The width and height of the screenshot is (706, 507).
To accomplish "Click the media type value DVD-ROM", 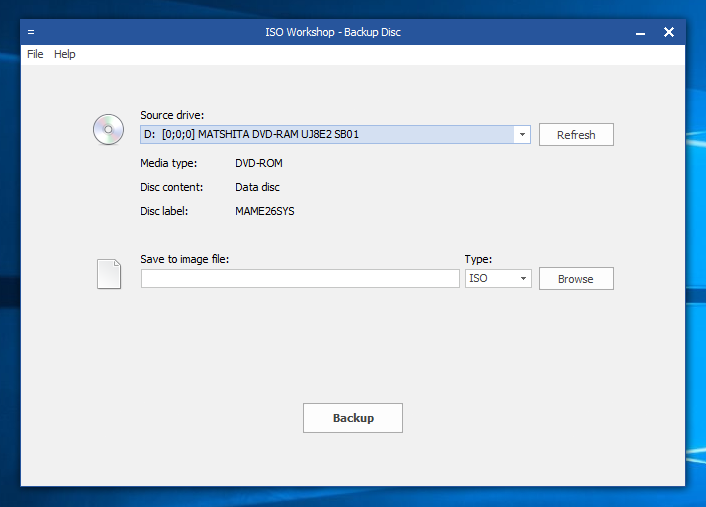I will pyautogui.click(x=259, y=163).
